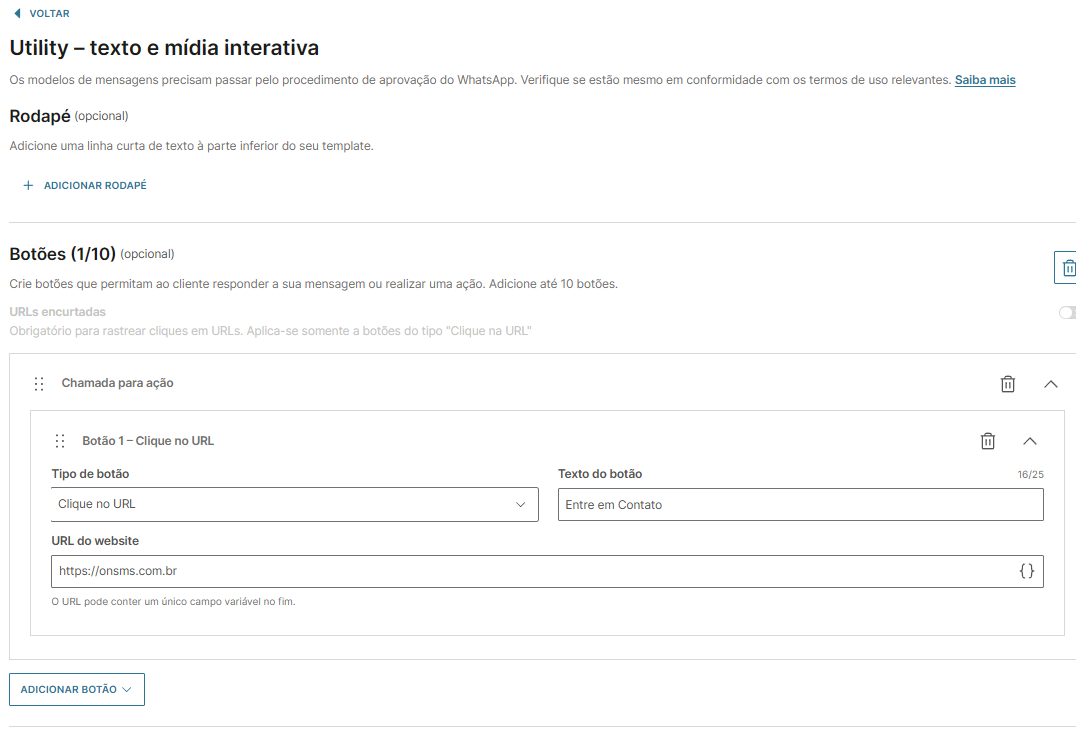Click the back arrow icon beside VOLTAR
The width and height of the screenshot is (1076, 735).
(x=17, y=14)
